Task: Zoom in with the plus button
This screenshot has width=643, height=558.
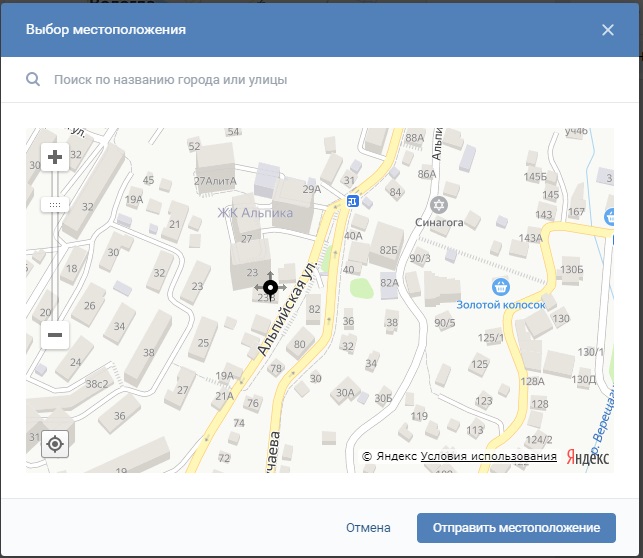Action: [55, 157]
